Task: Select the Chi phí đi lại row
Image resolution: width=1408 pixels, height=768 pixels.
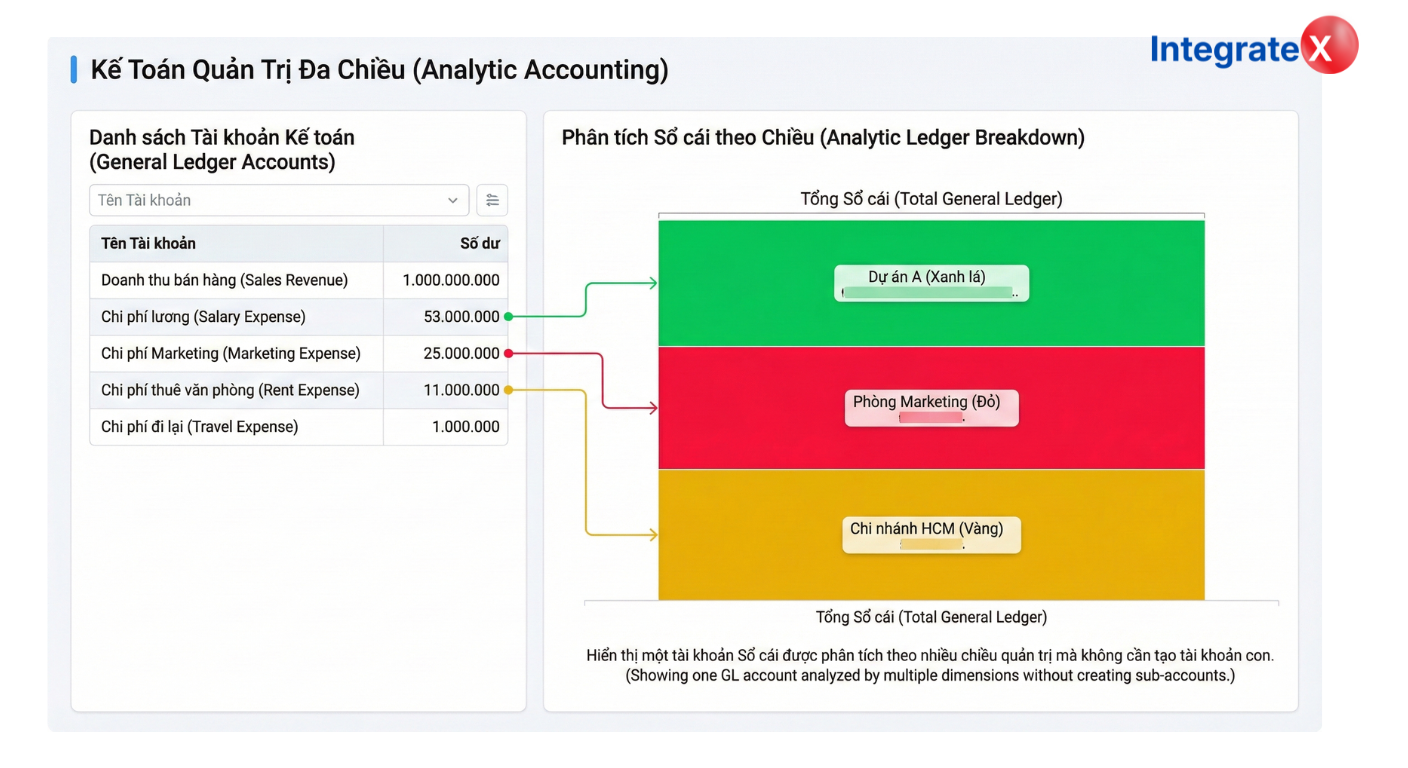Action: (200, 427)
